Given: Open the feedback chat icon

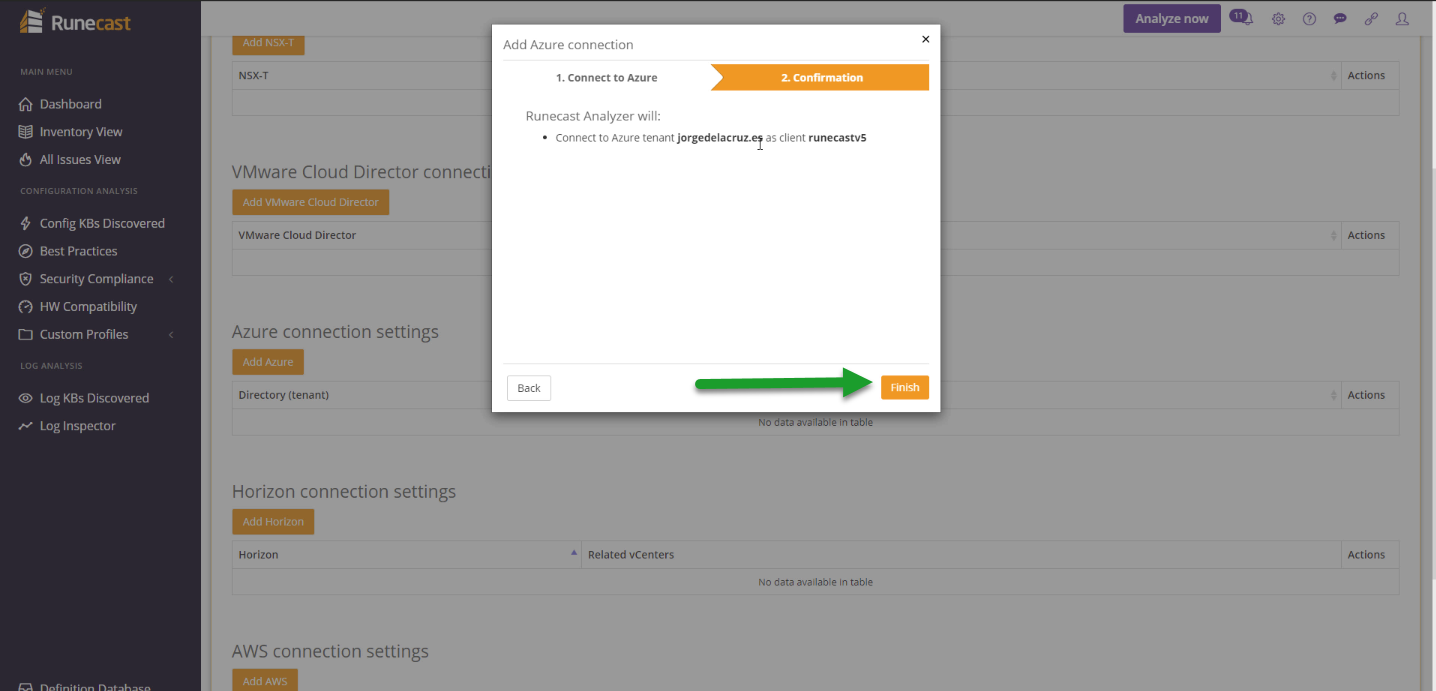Looking at the screenshot, I should coord(1340,19).
